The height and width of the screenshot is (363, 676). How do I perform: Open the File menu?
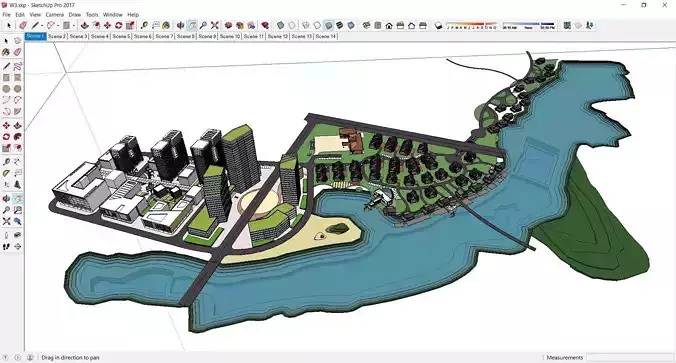tap(6, 15)
